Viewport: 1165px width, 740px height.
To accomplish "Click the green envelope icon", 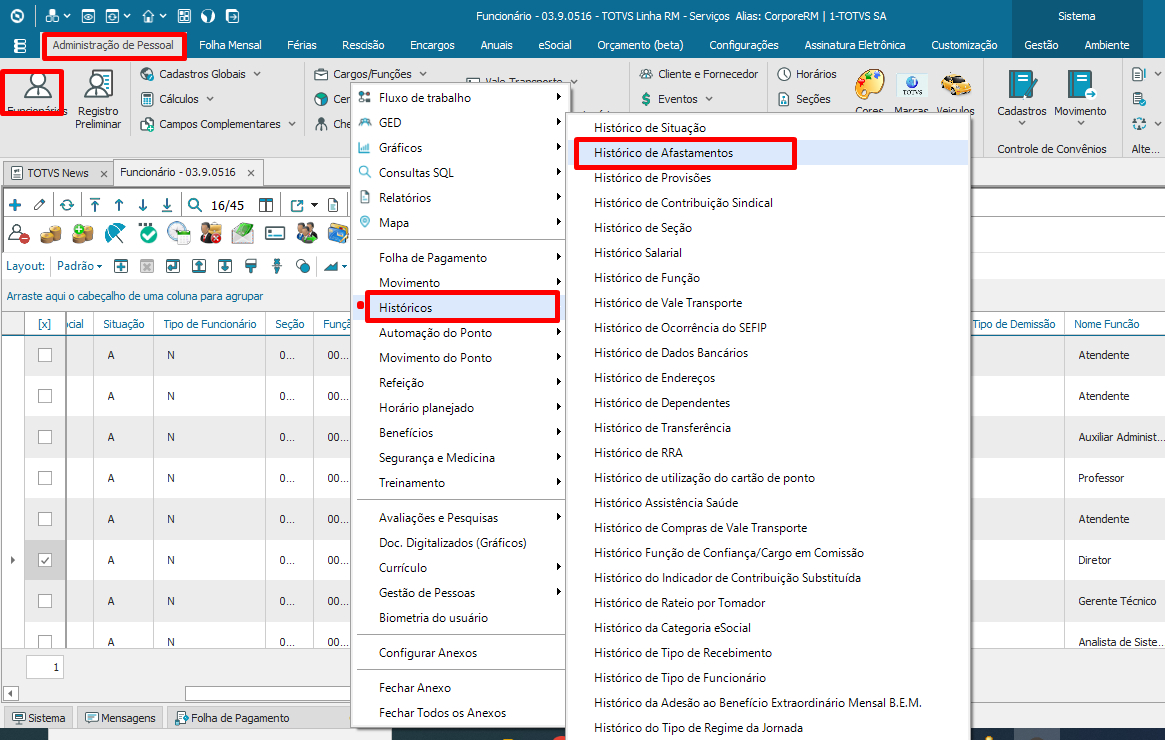I will (x=243, y=234).
